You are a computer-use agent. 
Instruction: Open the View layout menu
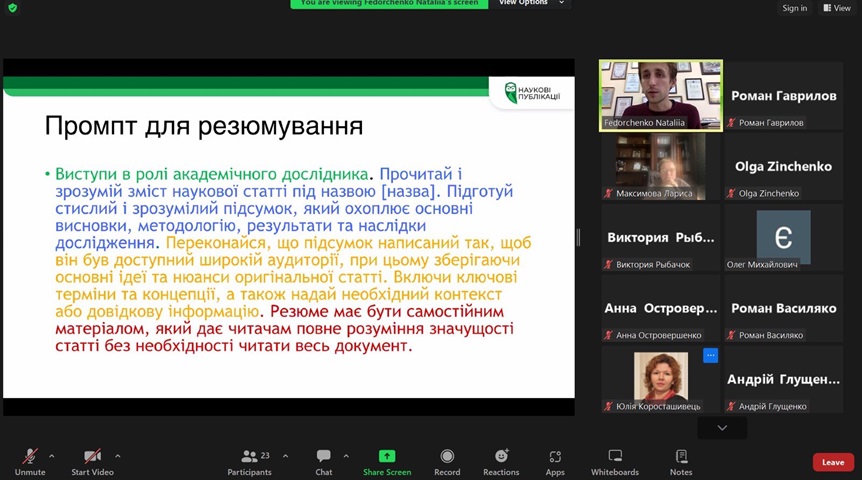coord(837,8)
